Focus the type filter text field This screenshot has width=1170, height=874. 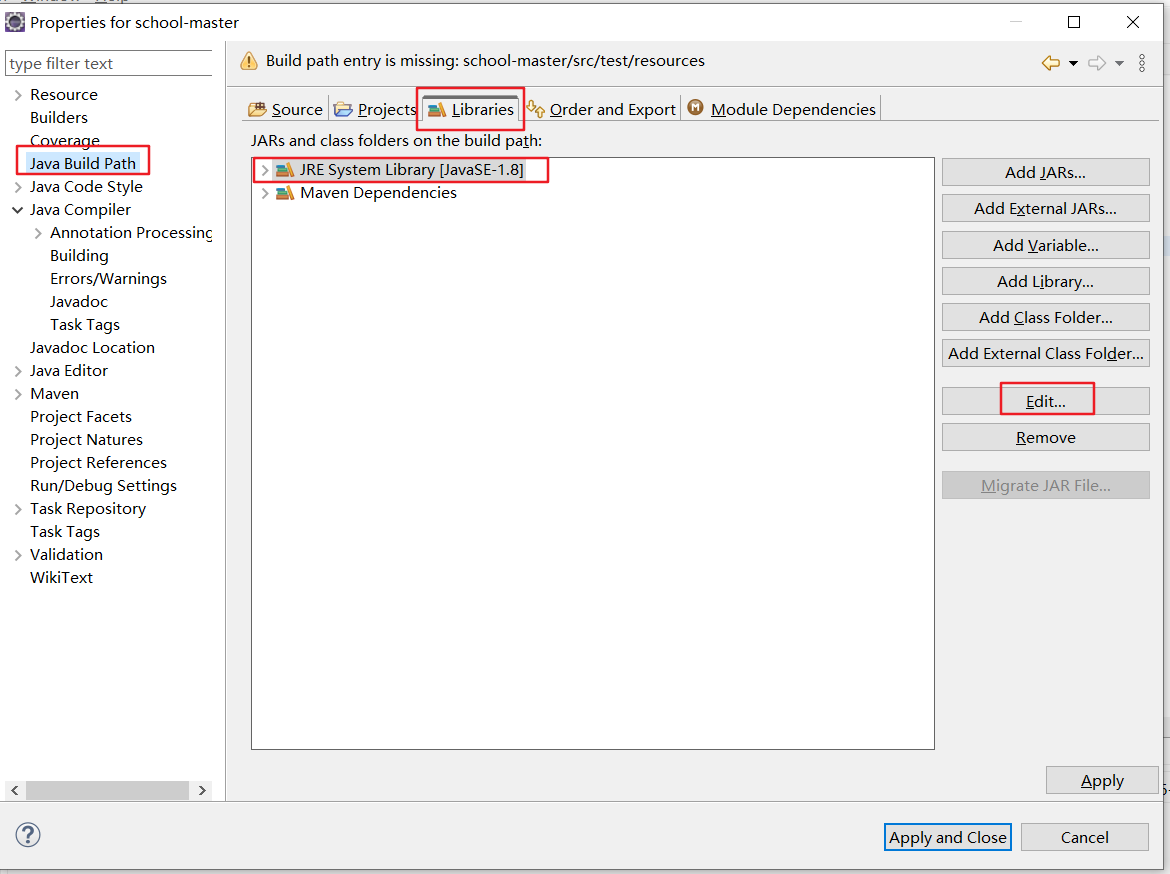pyautogui.click(x=108, y=63)
